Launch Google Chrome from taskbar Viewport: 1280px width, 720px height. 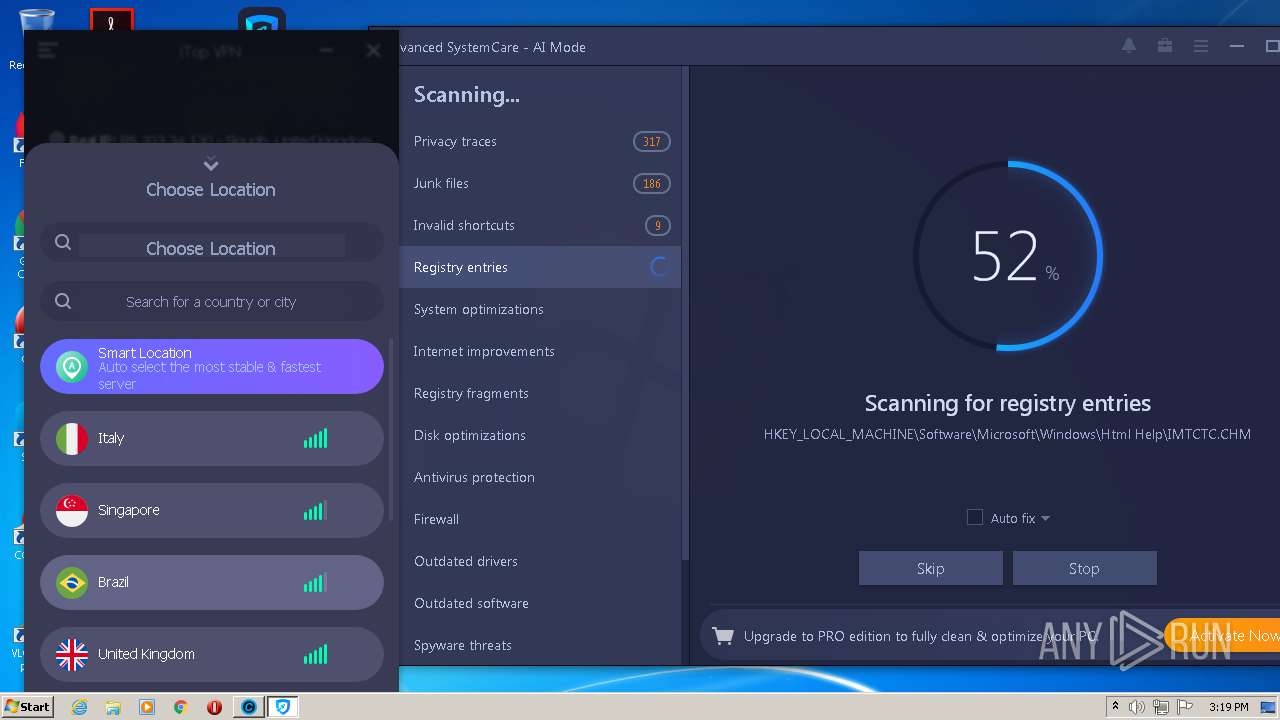pos(181,707)
